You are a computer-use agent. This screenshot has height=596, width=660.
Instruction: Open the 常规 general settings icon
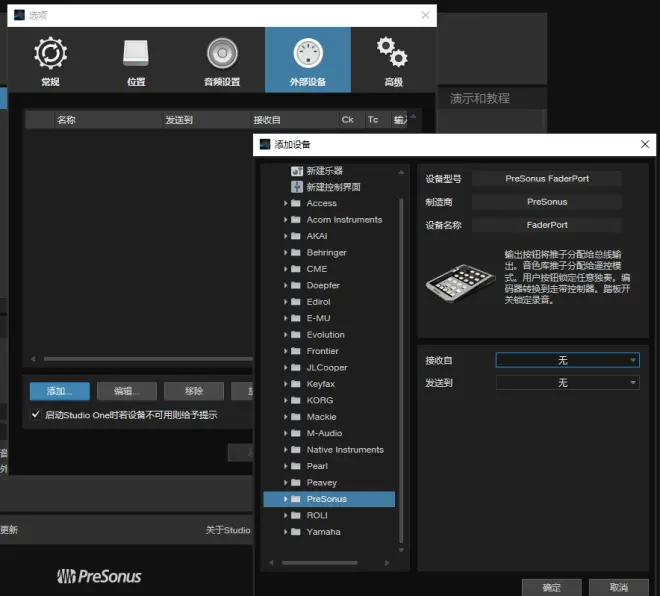point(51,53)
